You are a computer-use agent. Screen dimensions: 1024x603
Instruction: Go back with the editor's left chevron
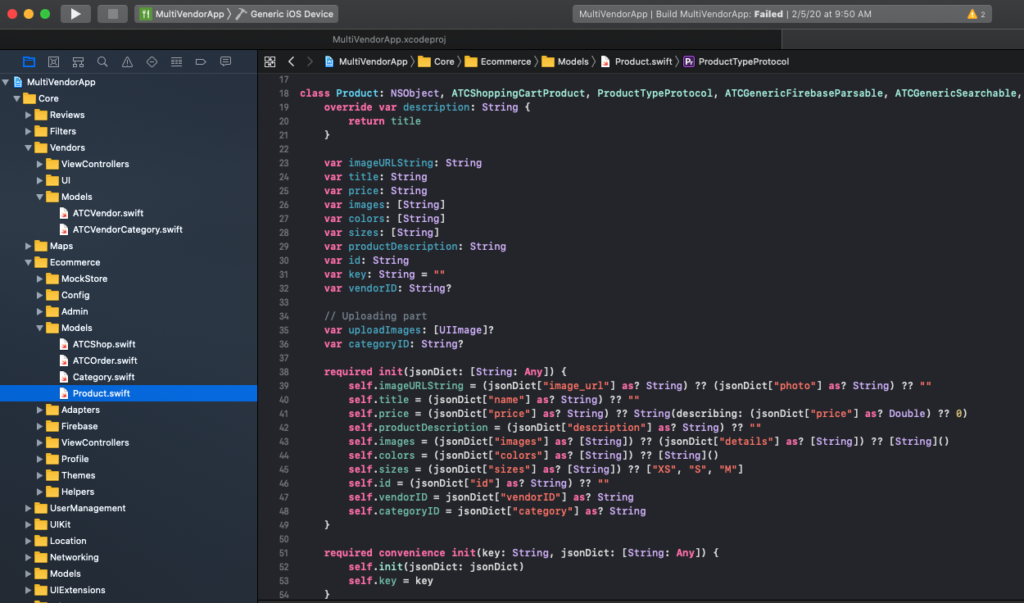[x=291, y=61]
